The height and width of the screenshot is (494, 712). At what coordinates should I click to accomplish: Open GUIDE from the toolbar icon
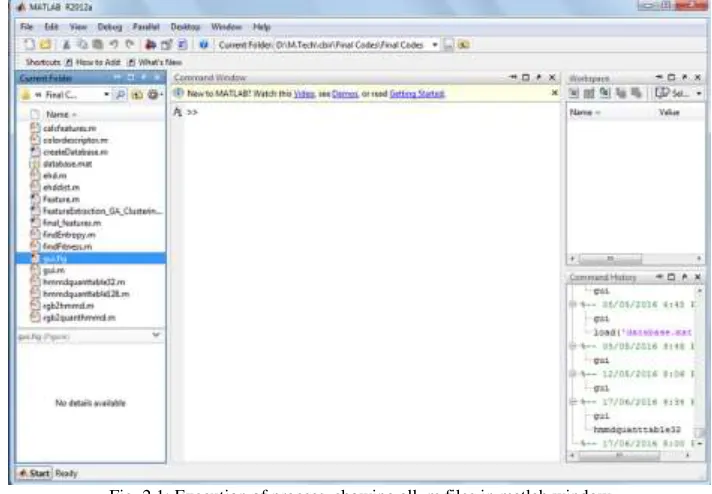[x=166, y=44]
